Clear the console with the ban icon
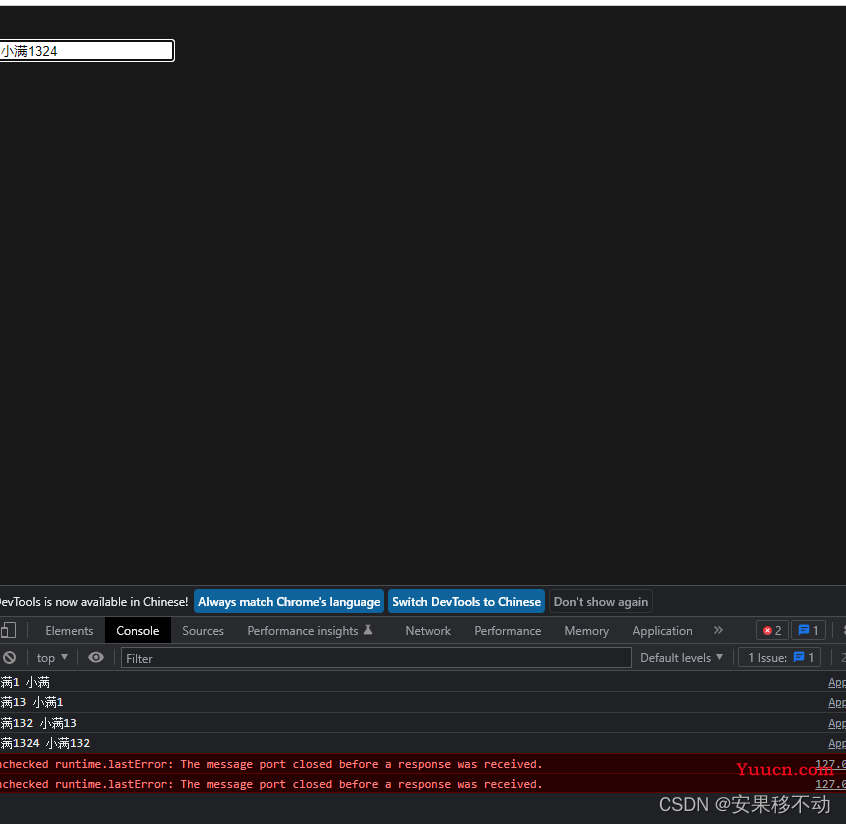Viewport: 846px width, 824px height. [x=10, y=658]
